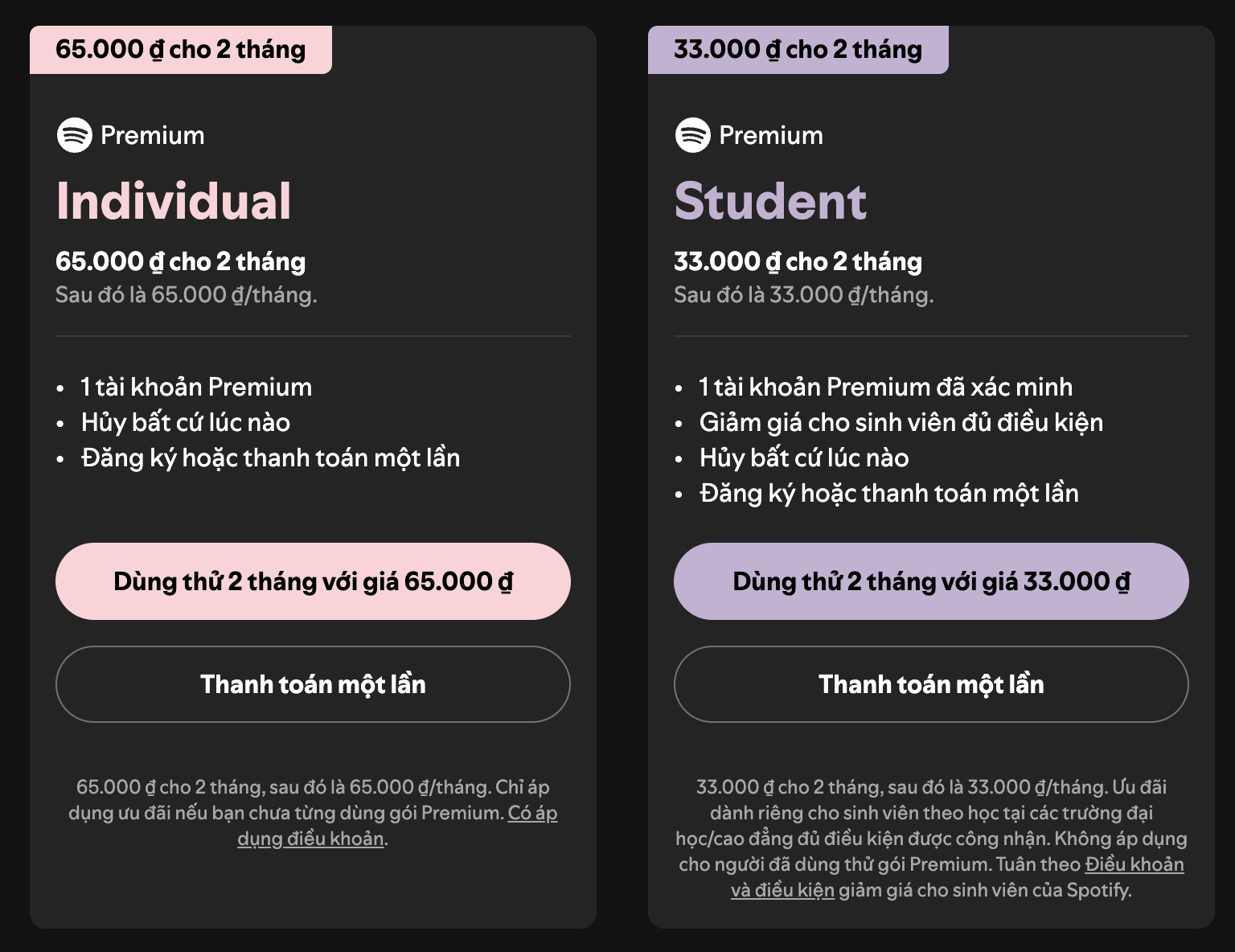This screenshot has height=952, width=1235.
Task: Click the bullet about 1 tài khoản Premium
Action: pos(193,387)
